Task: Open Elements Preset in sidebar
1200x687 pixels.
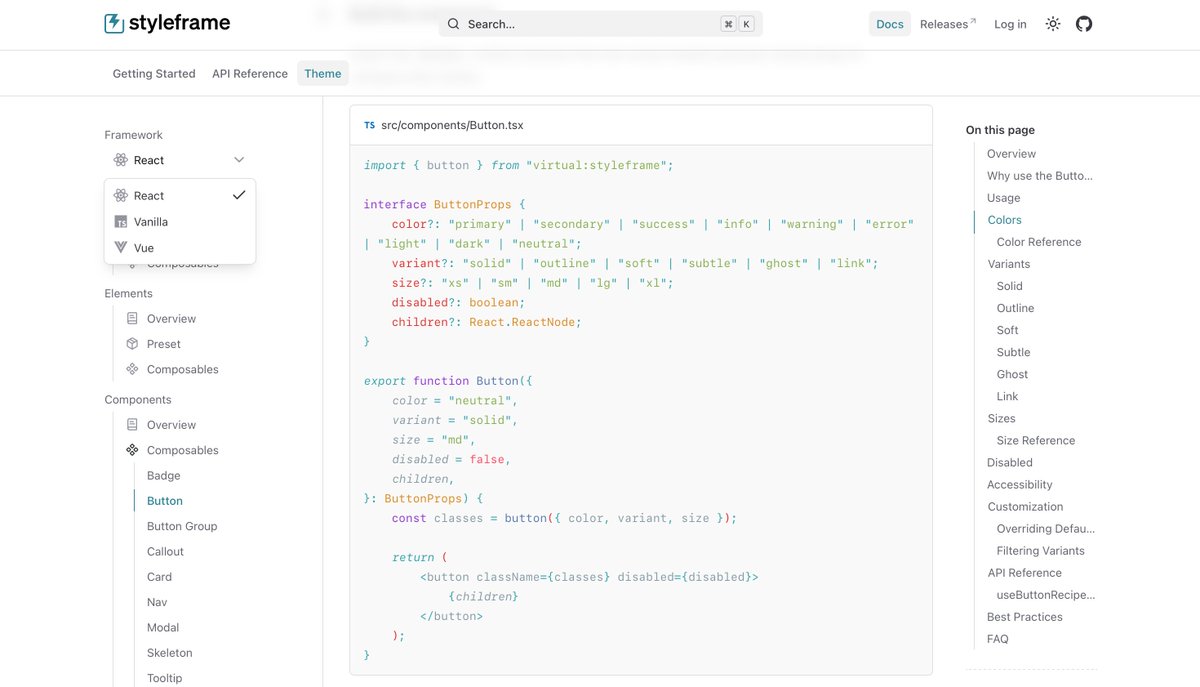Action: coord(164,344)
